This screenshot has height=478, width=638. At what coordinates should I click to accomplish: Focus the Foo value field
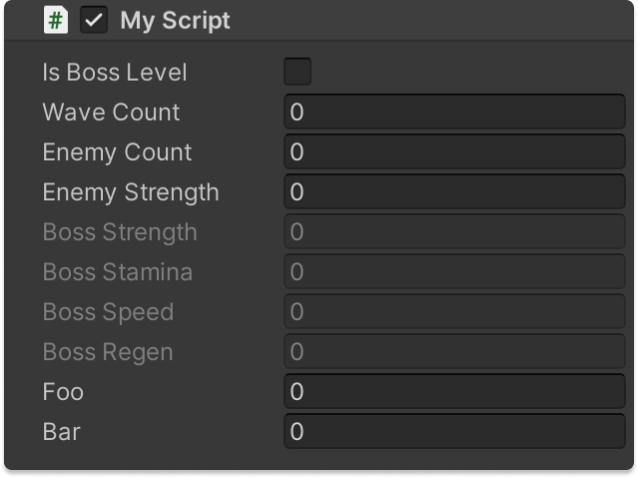(454, 392)
